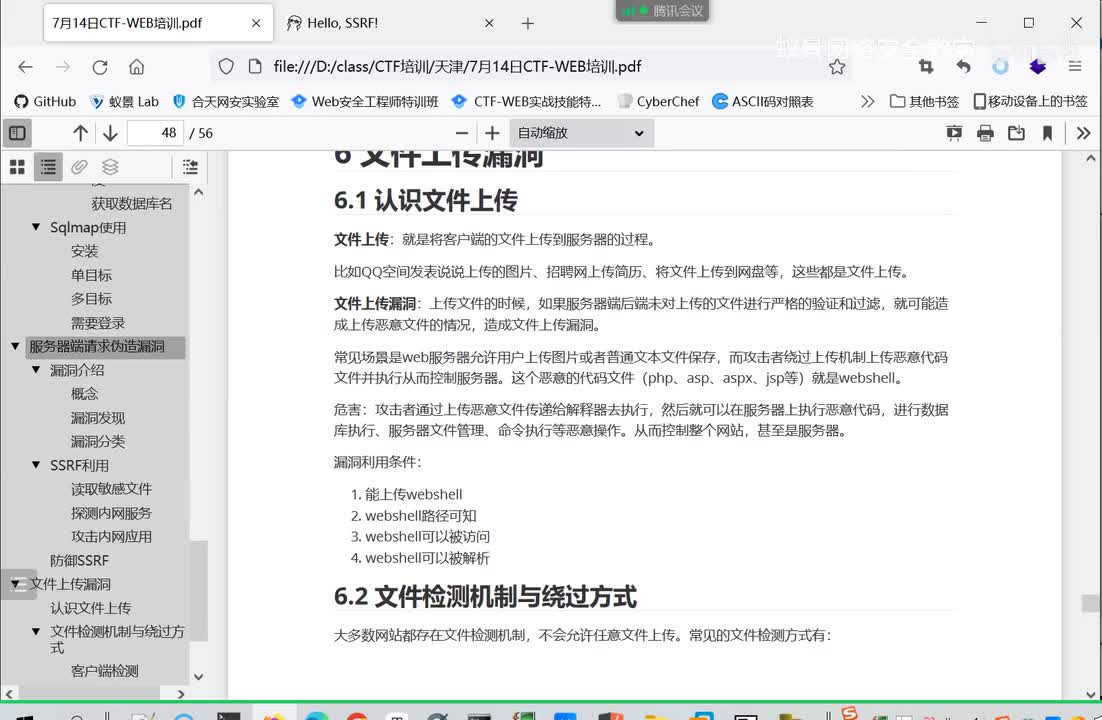Open a new browser tab
The image size is (1102, 720).
(x=528, y=23)
